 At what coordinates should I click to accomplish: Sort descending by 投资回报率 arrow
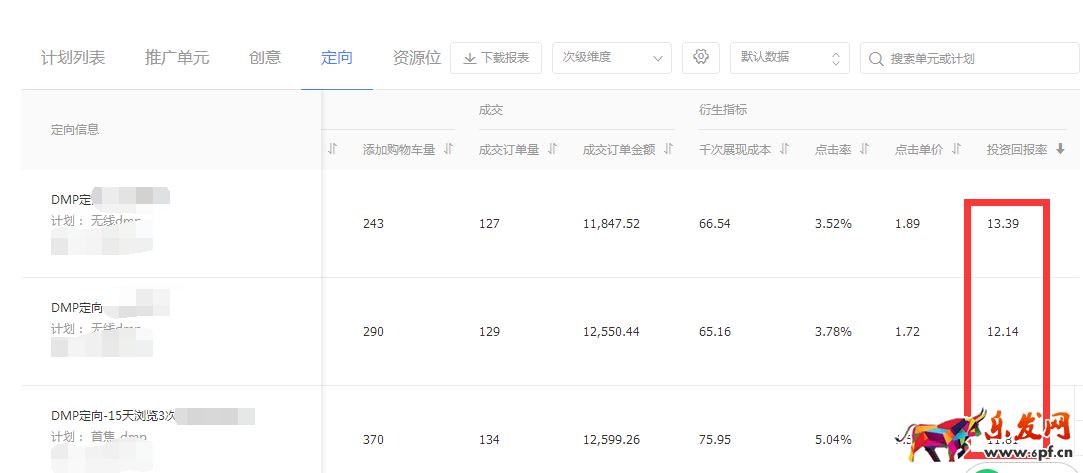1061,149
